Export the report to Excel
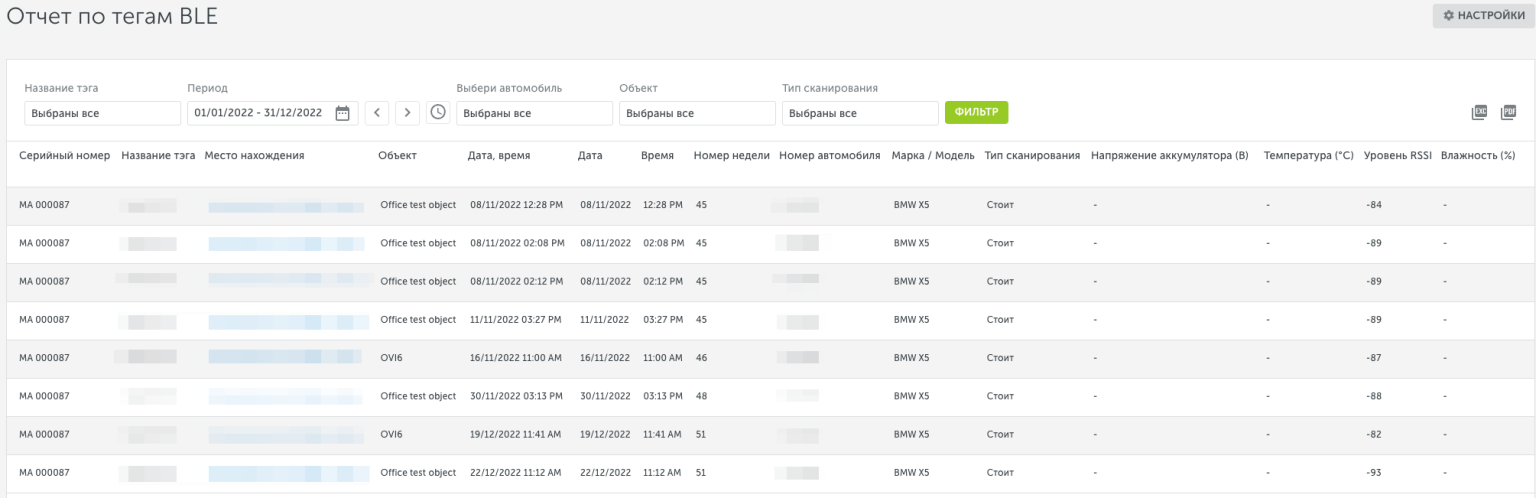The height and width of the screenshot is (498, 1536). [x=1479, y=113]
